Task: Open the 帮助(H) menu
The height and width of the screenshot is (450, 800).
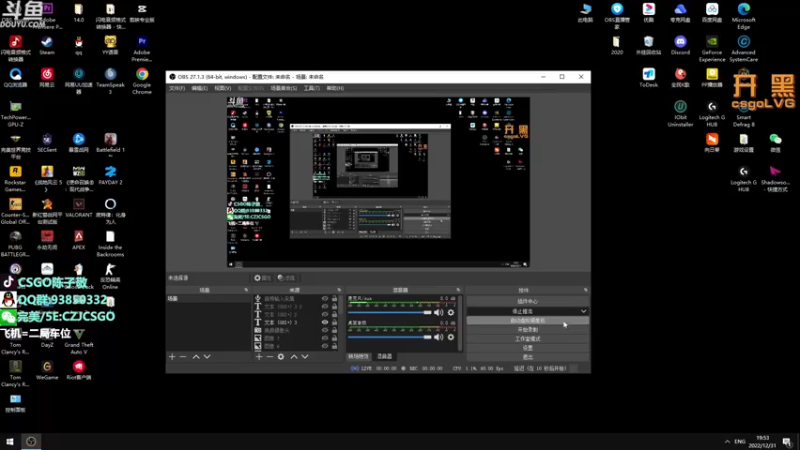Action: pos(335,88)
